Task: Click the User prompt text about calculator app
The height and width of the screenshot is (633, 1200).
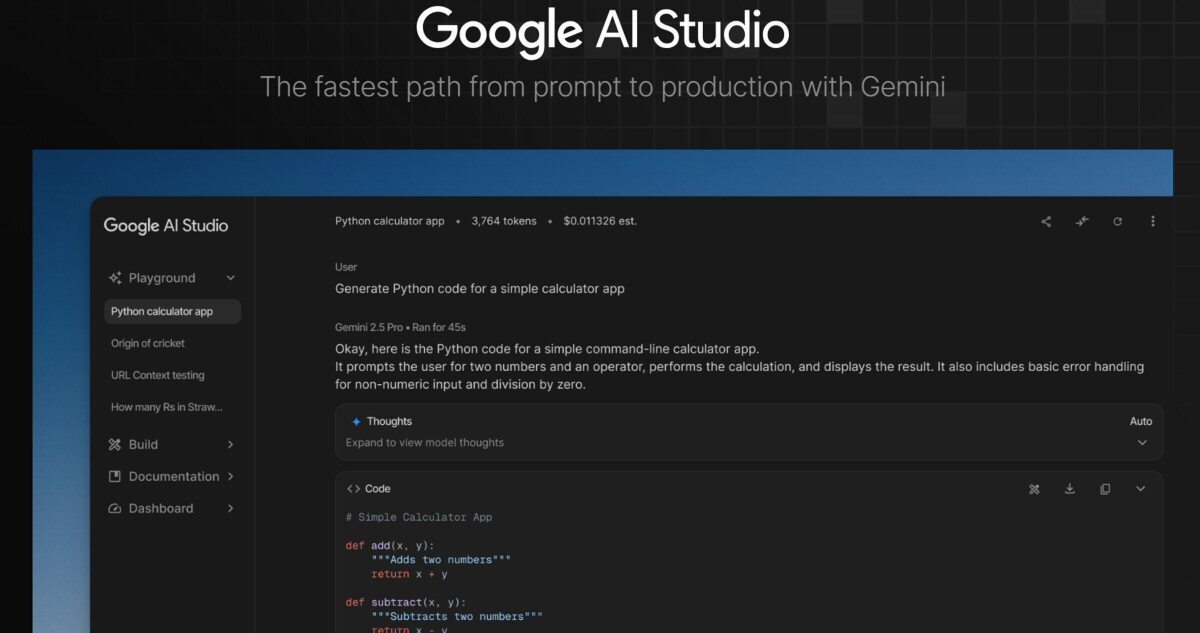Action: (480, 289)
